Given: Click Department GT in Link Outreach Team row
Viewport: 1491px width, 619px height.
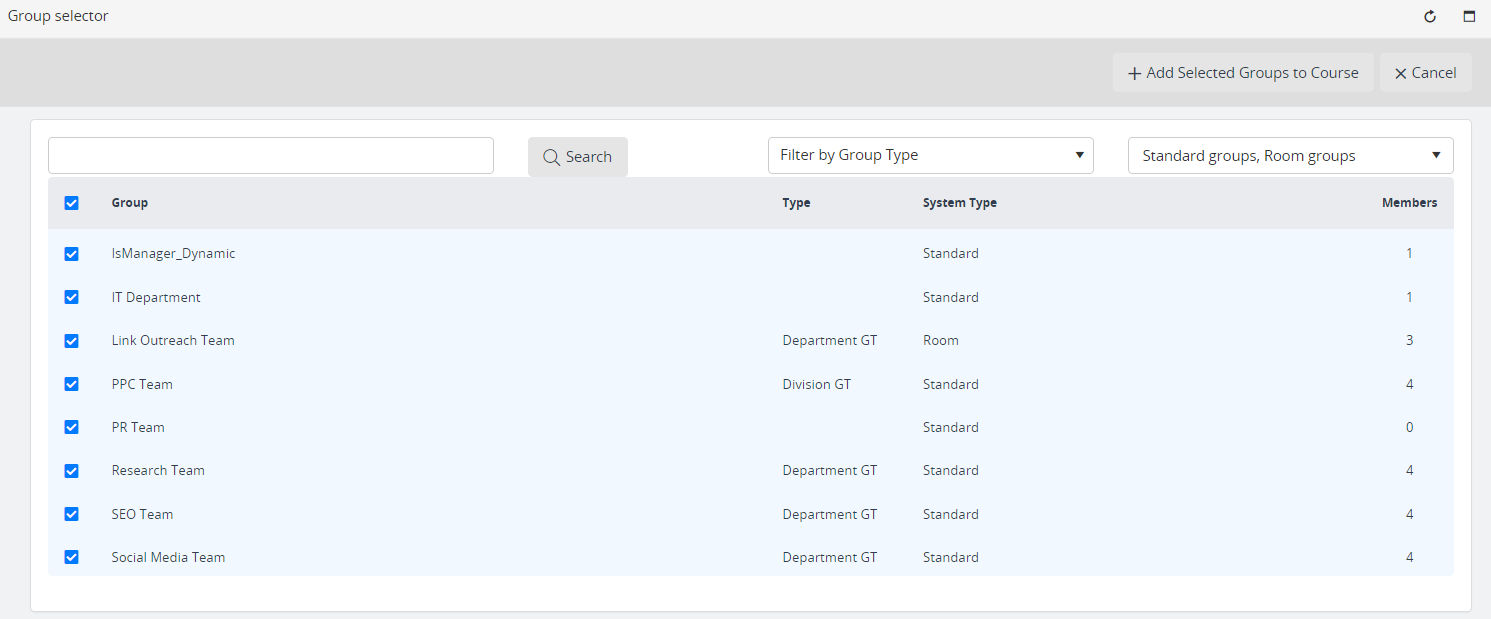Looking at the screenshot, I should point(830,341).
